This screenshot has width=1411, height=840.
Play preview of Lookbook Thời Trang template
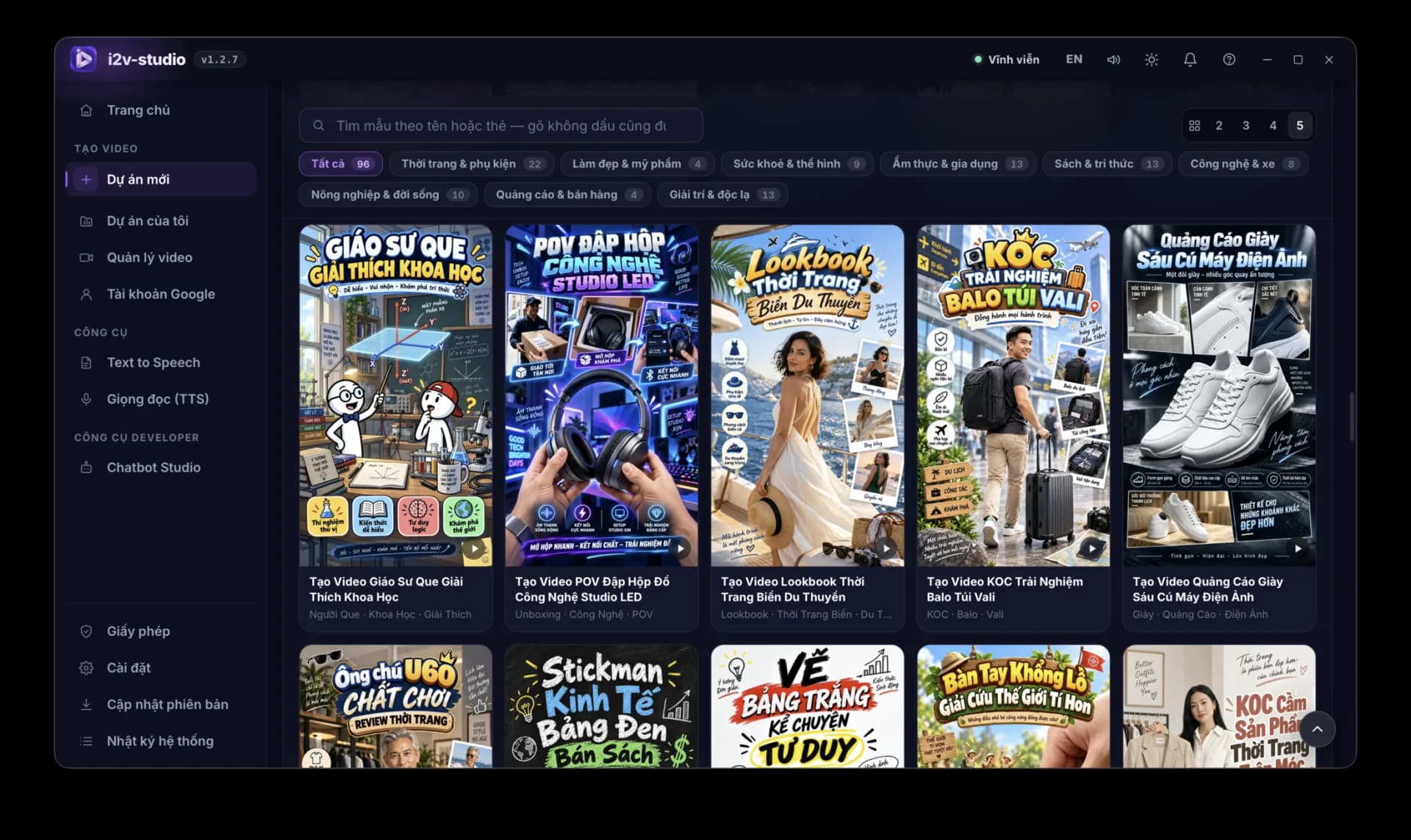(887, 548)
